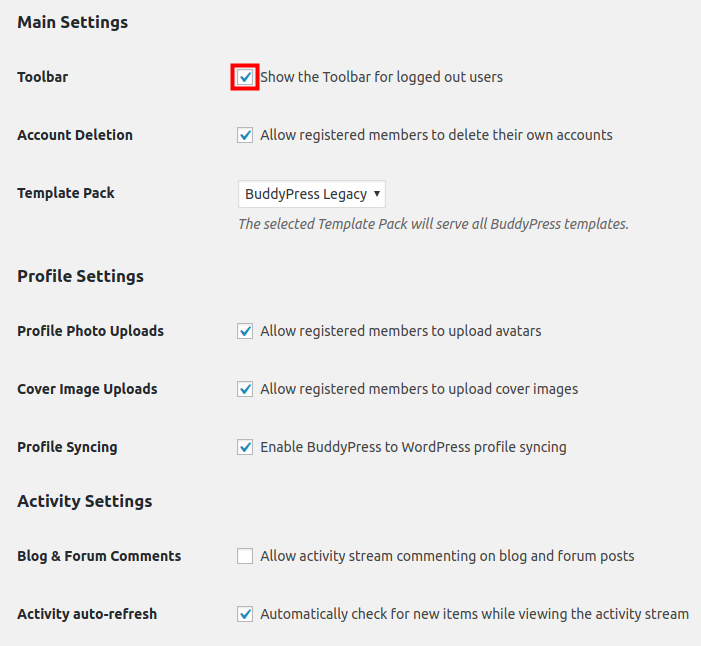Click the Main Settings heading
701x646 pixels.
[72, 22]
